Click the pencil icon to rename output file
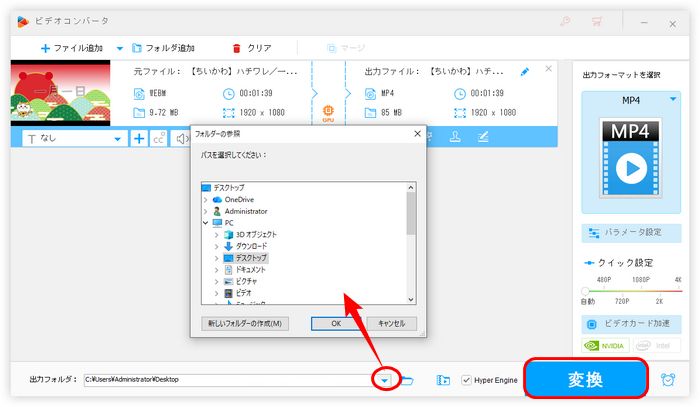This screenshot has height=407, width=700. coord(525,71)
